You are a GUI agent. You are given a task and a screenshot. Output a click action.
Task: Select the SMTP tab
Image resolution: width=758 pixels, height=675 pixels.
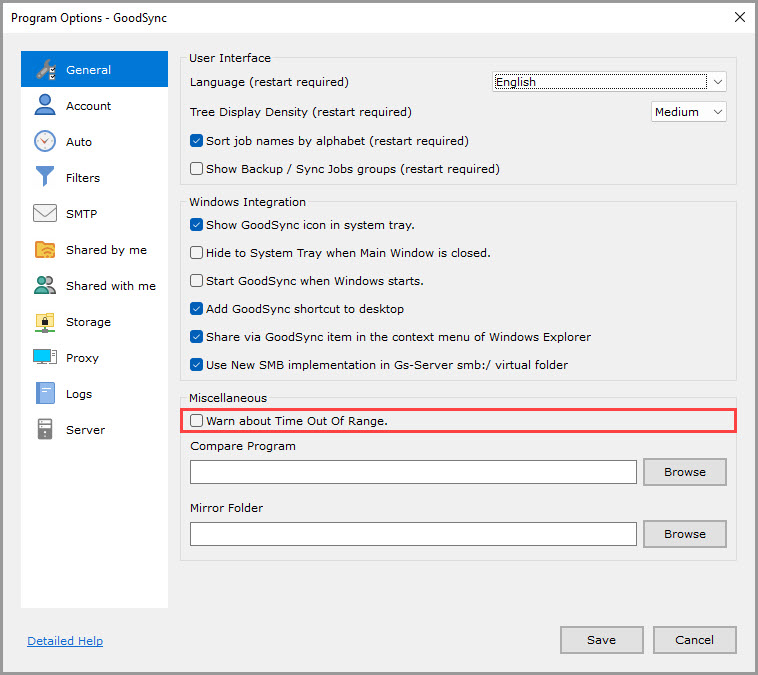(94, 213)
